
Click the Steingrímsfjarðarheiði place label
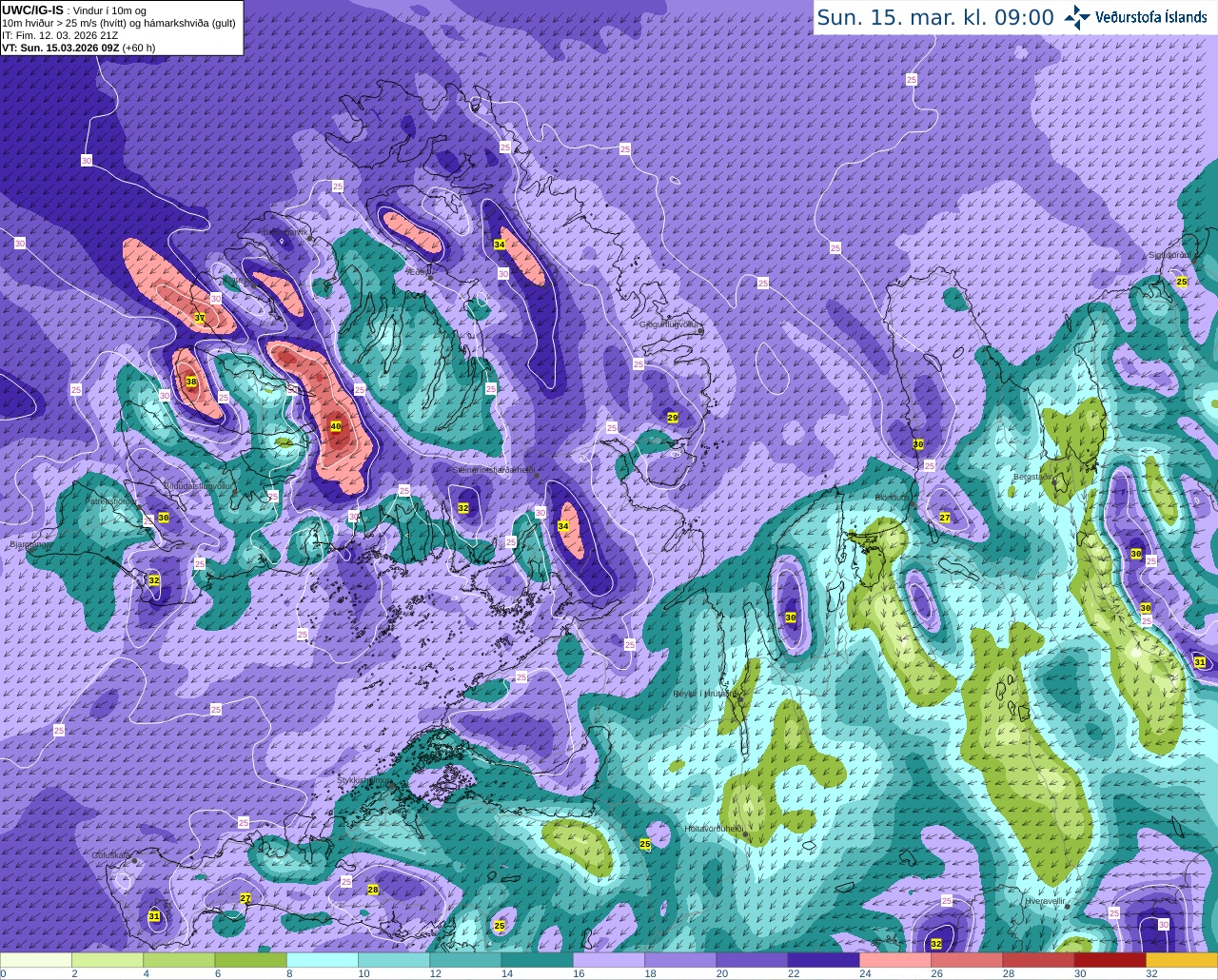click(494, 470)
